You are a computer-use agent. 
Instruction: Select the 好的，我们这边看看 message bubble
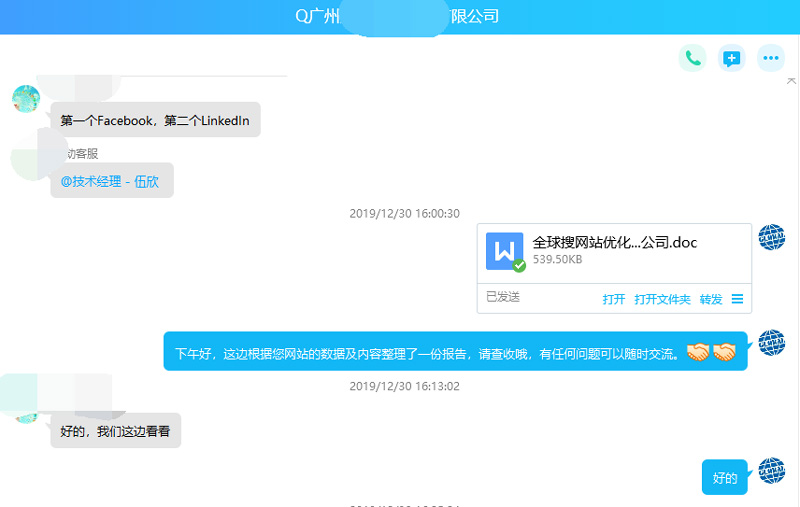tap(115, 431)
